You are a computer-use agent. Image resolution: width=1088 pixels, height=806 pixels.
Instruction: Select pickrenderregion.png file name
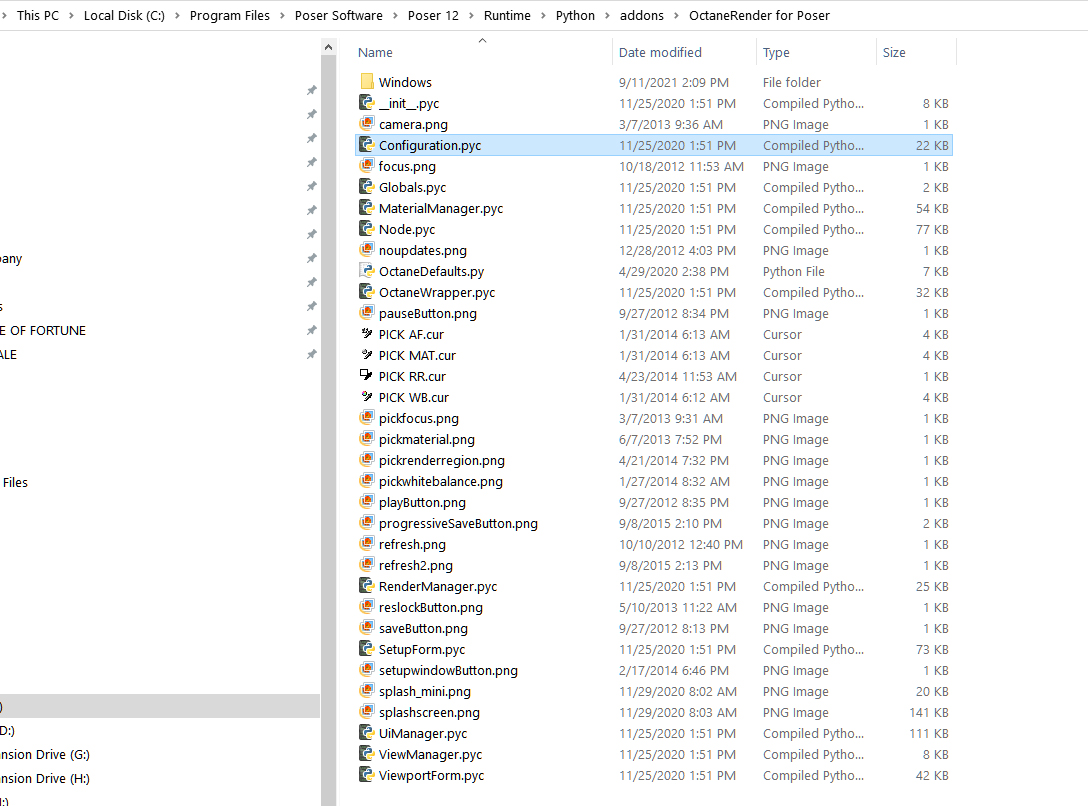click(441, 461)
